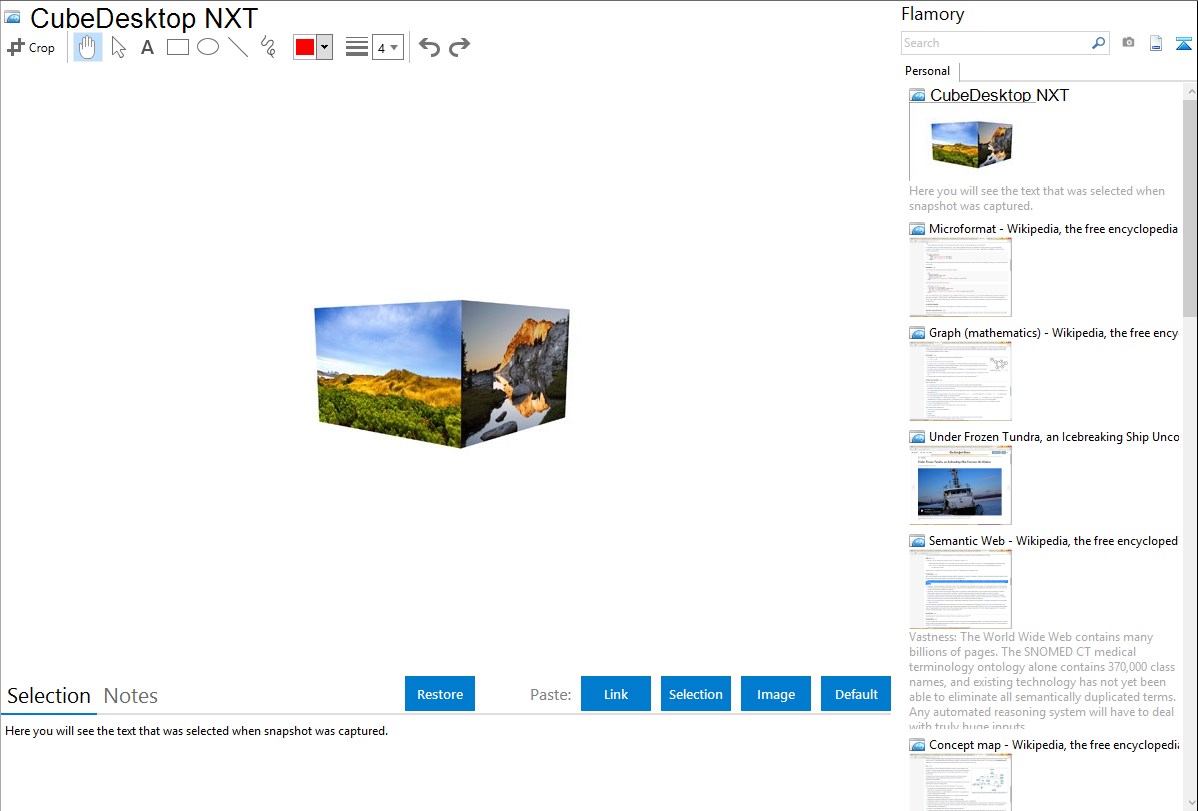The image size is (1198, 811).
Task: Click the Restore button
Action: (440, 694)
